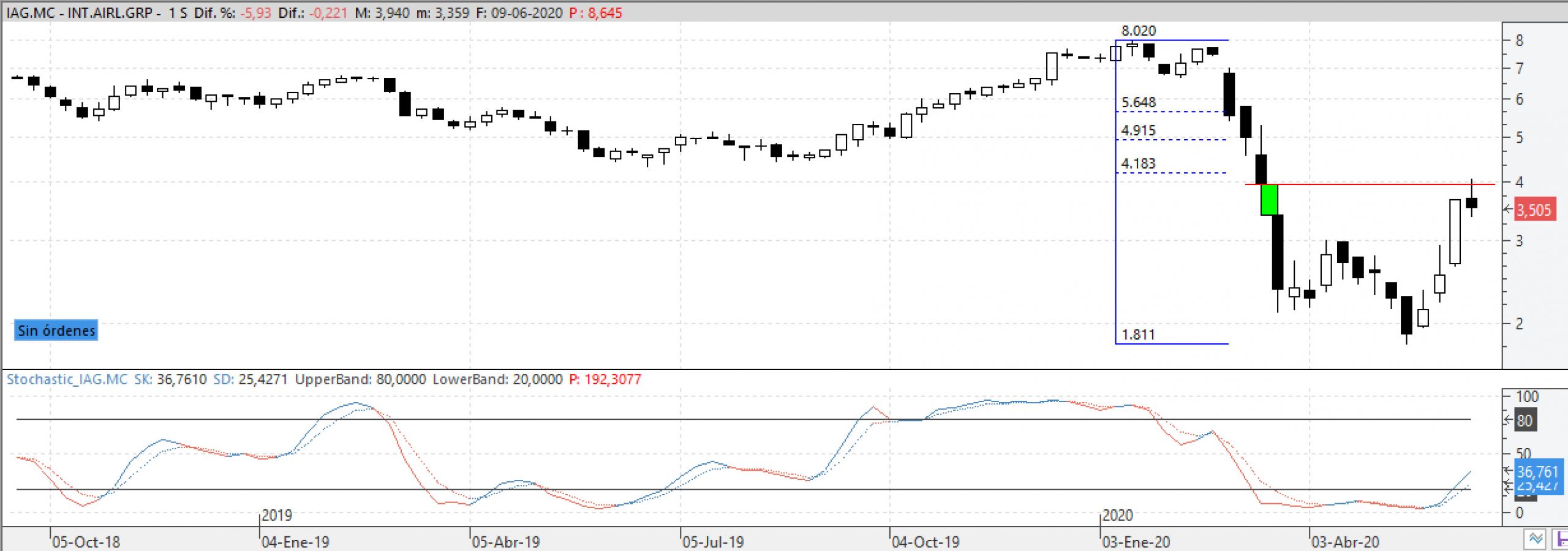Viewport: 1568px width, 551px height.
Task: Click the 05-Jul-19 date axis label
Action: [x=713, y=542]
